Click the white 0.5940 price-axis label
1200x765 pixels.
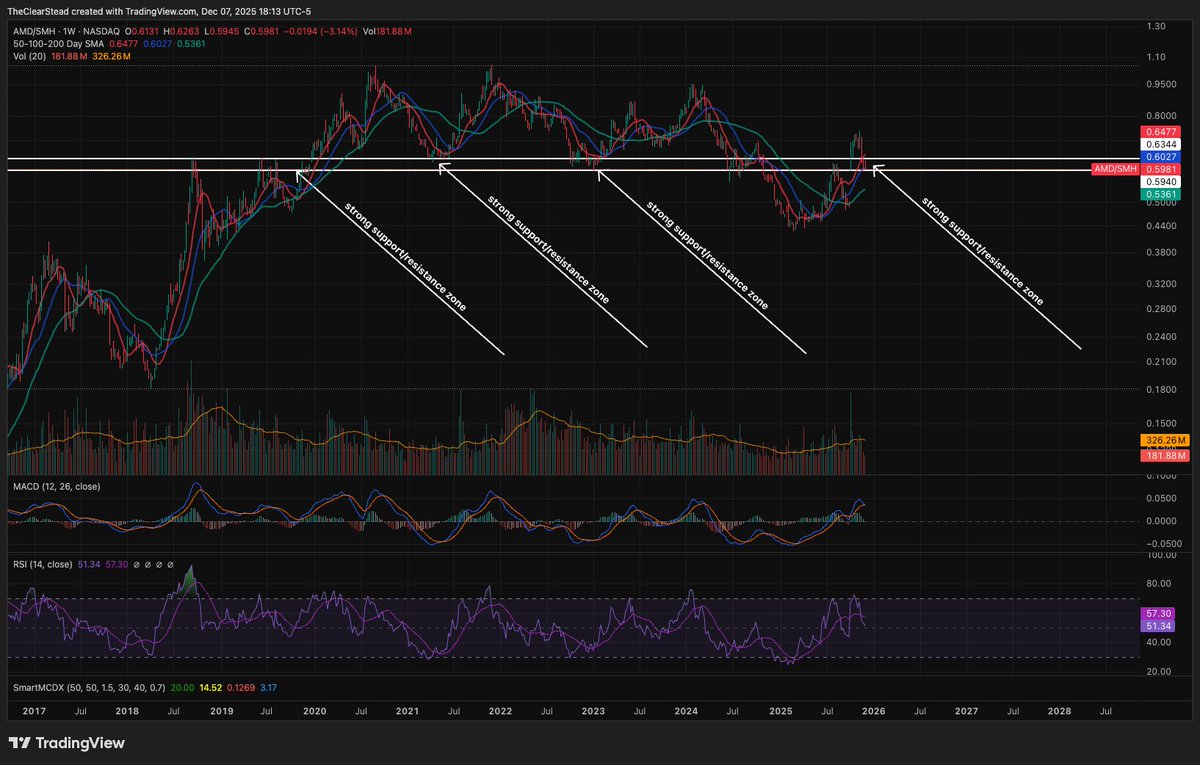pyautogui.click(x=1159, y=182)
